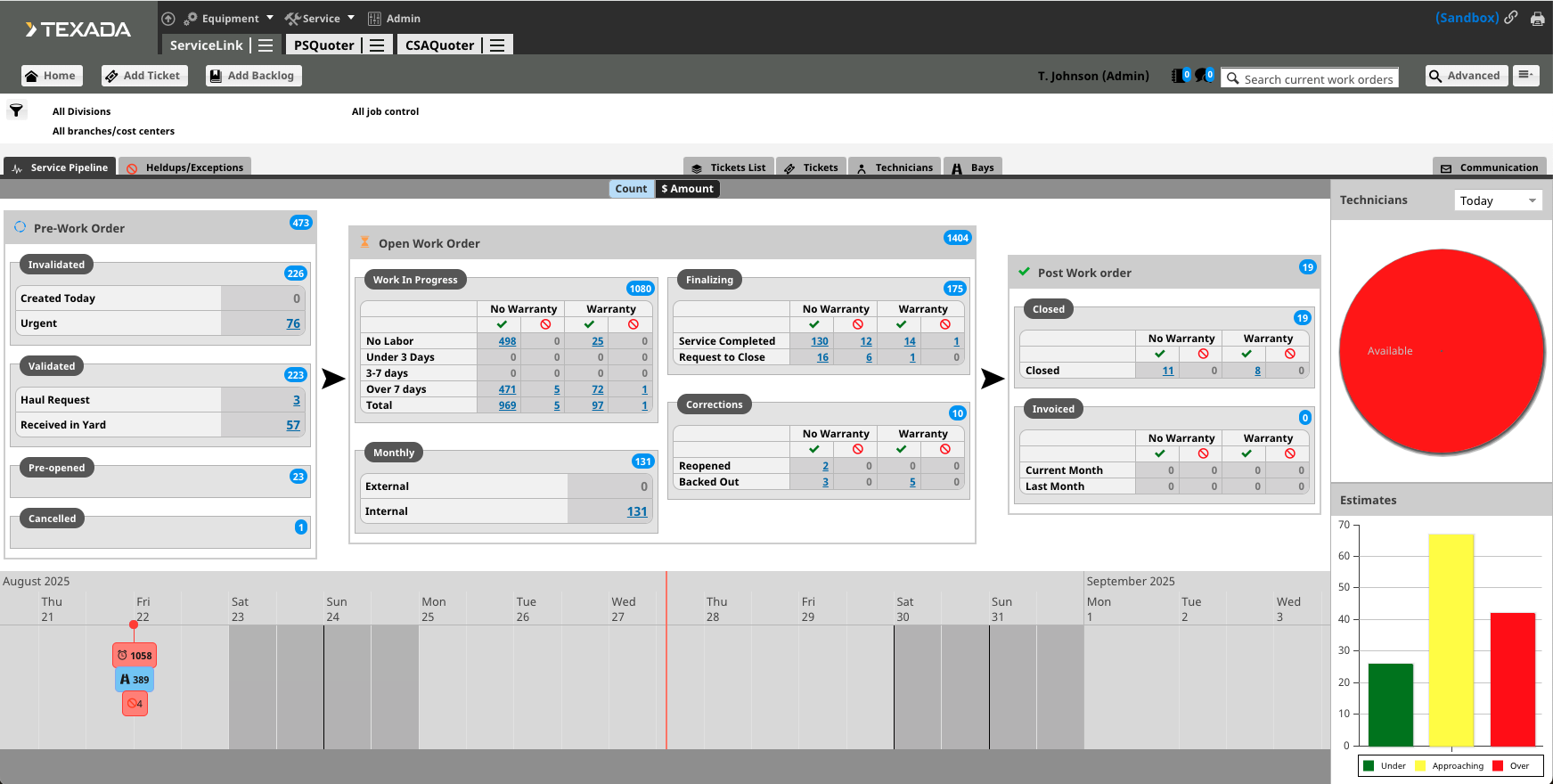Click the printer icon
Viewport: 1553px width, 784px height.
pos(1537,19)
